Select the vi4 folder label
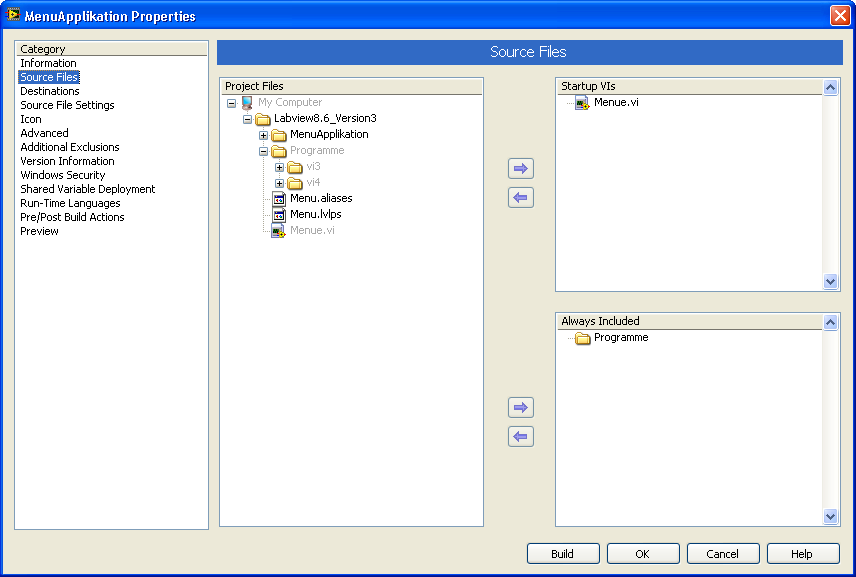The height and width of the screenshot is (577, 856). click(313, 182)
